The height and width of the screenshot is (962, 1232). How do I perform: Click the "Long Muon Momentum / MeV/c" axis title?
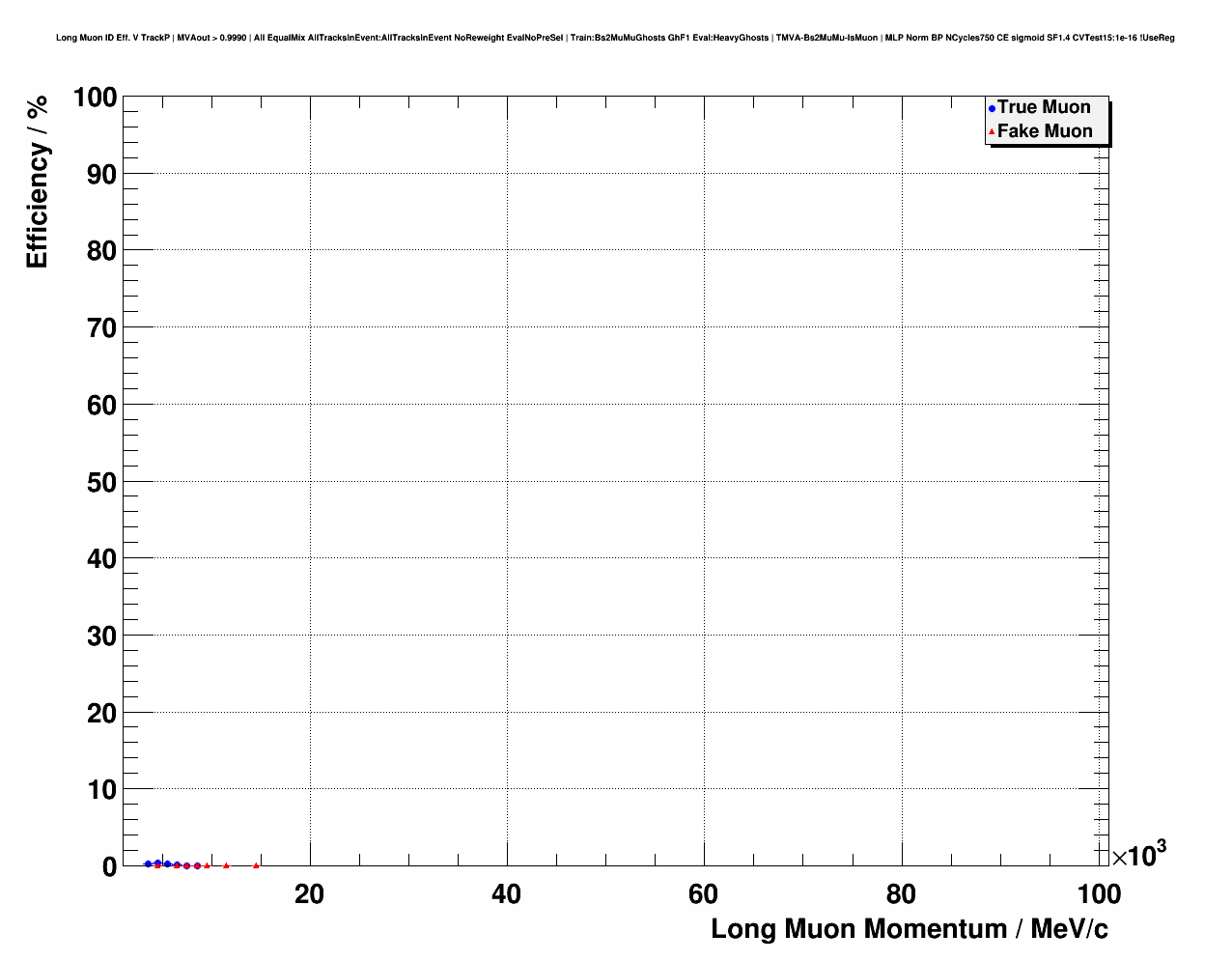pos(910,929)
